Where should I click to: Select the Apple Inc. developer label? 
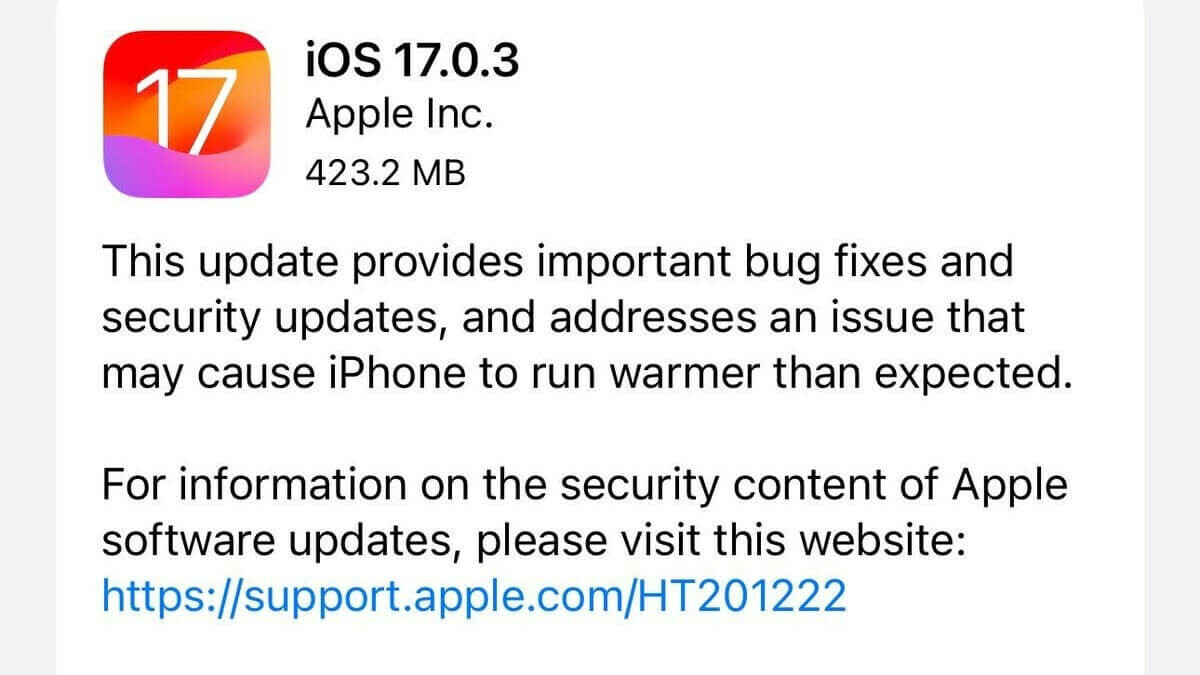pos(400,116)
